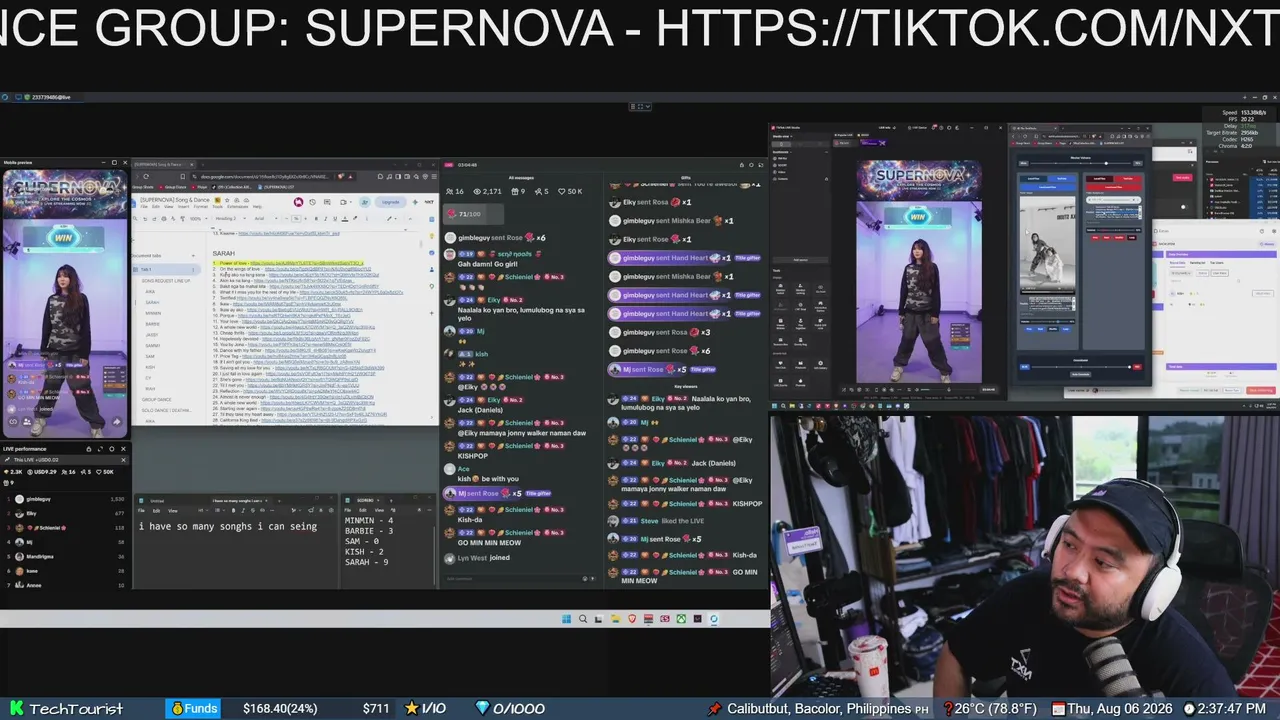The width and height of the screenshot is (1280, 720).
Task: Open comments icon in Google Docs header
Action: [327, 202]
